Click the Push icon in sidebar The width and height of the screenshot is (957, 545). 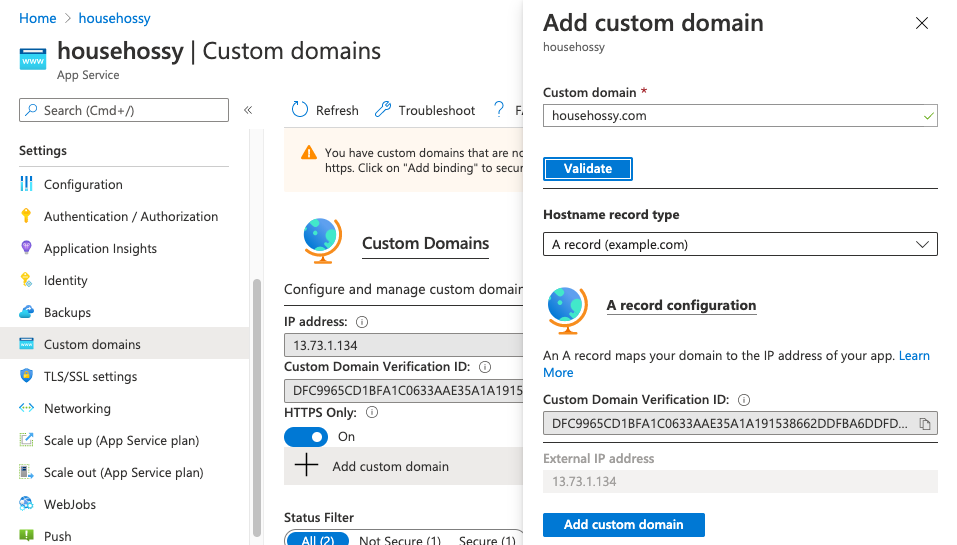click(26, 535)
